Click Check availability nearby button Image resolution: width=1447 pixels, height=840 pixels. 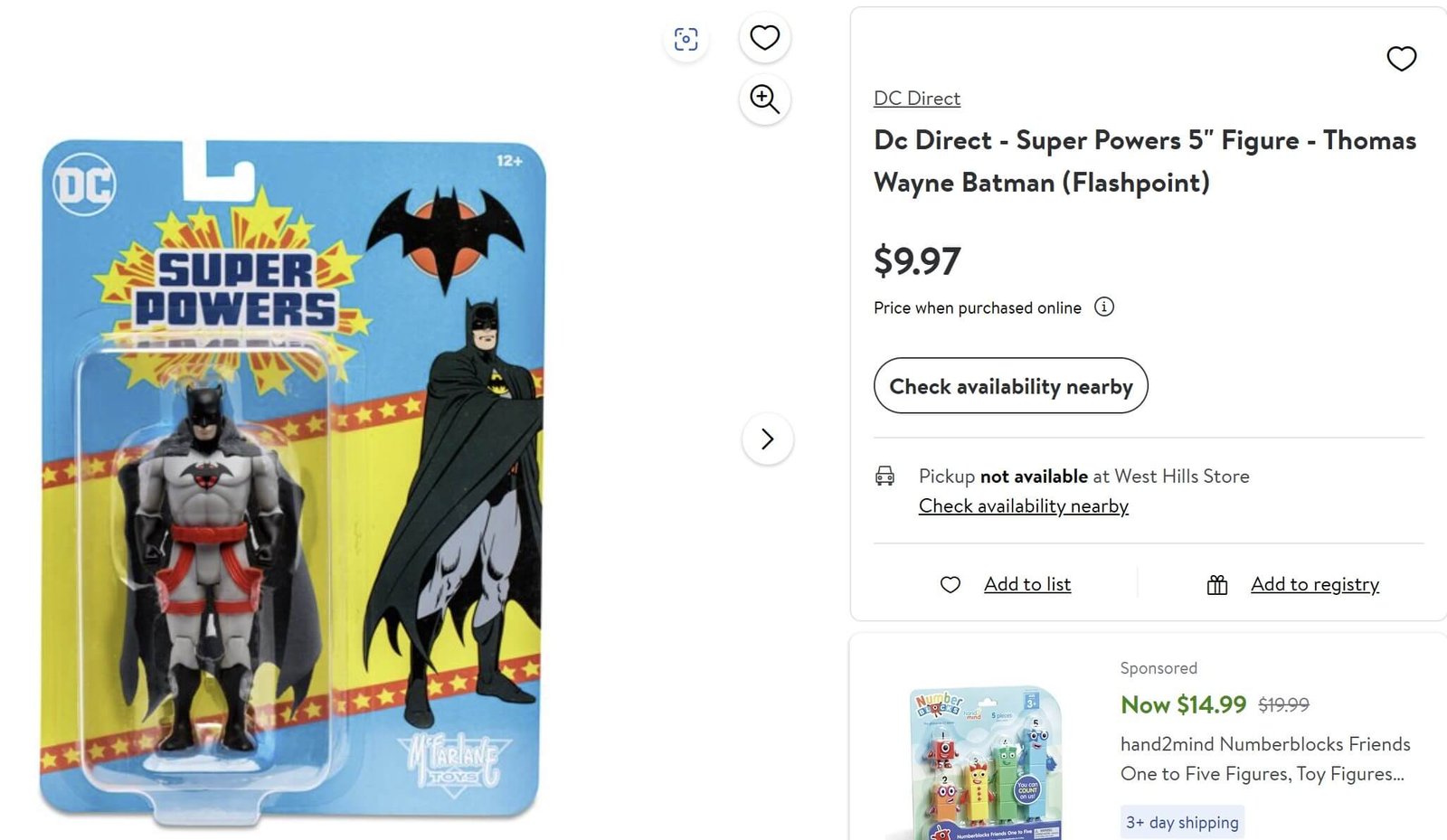pos(1010,386)
